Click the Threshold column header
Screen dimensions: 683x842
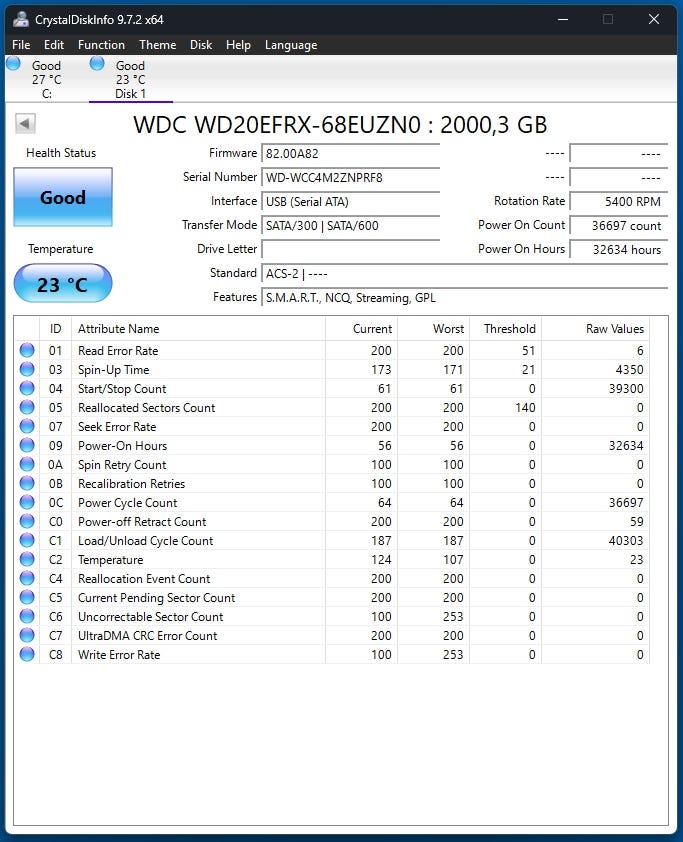point(505,329)
